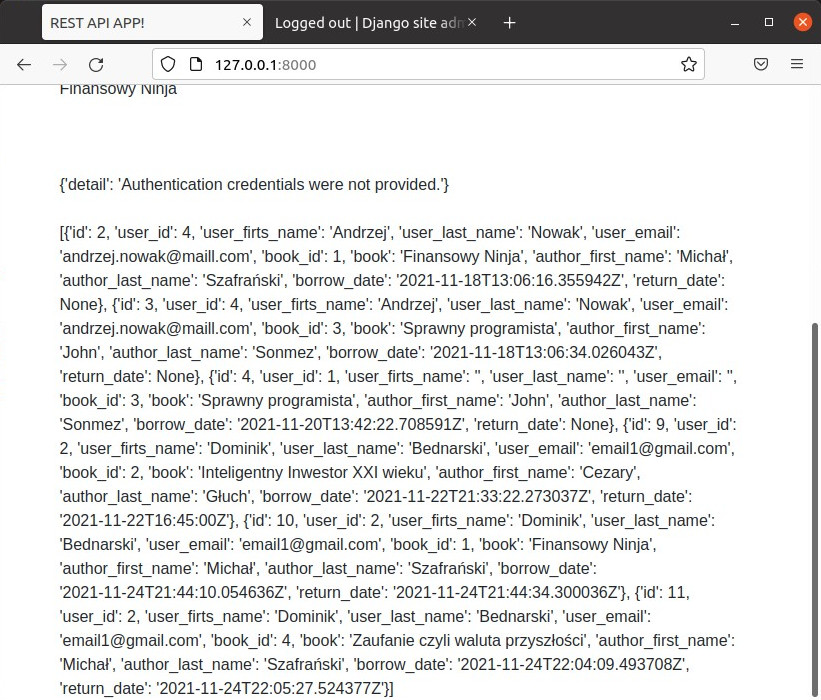Click the Save to Pocket icon

coord(761,64)
